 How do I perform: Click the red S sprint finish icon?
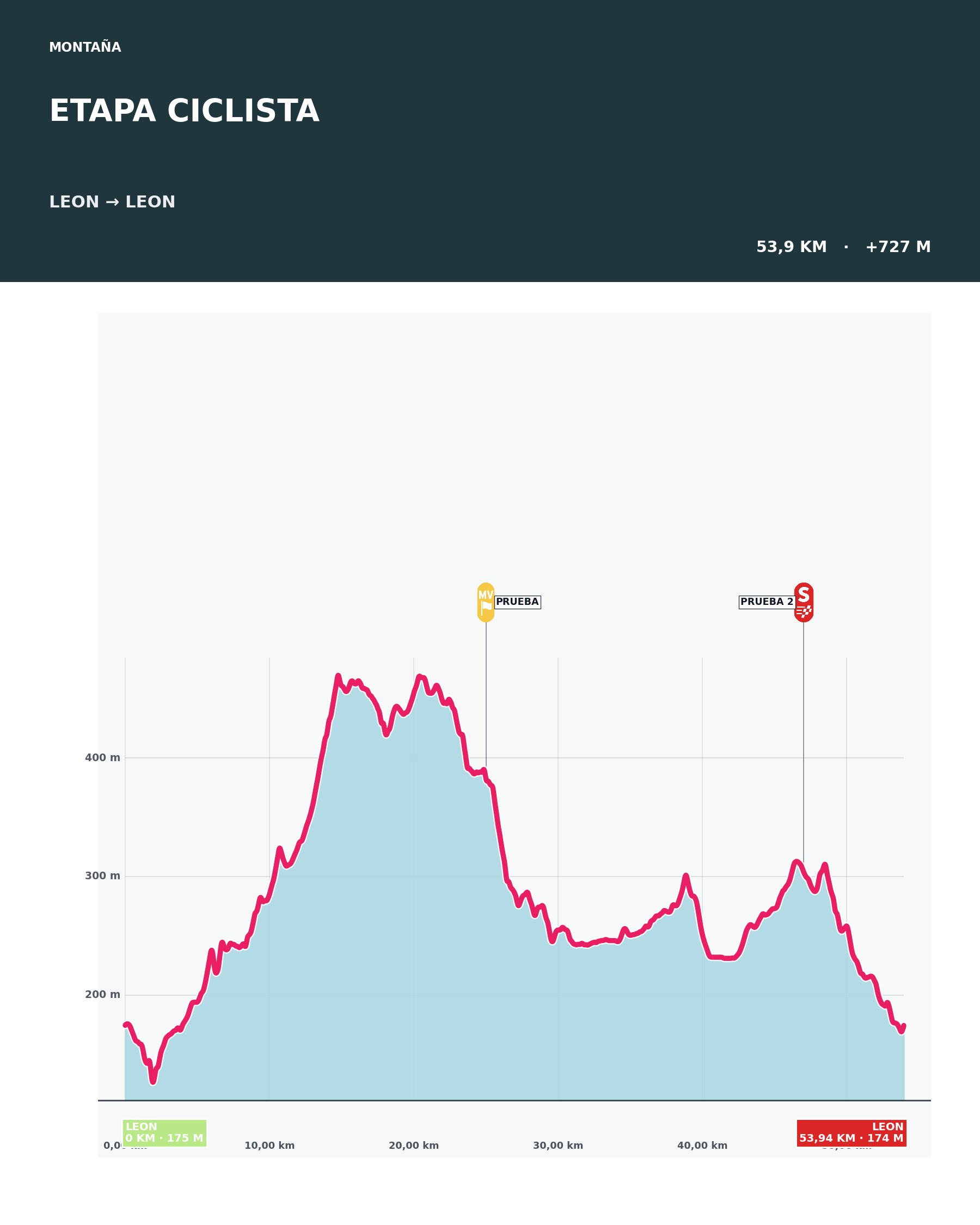click(803, 602)
